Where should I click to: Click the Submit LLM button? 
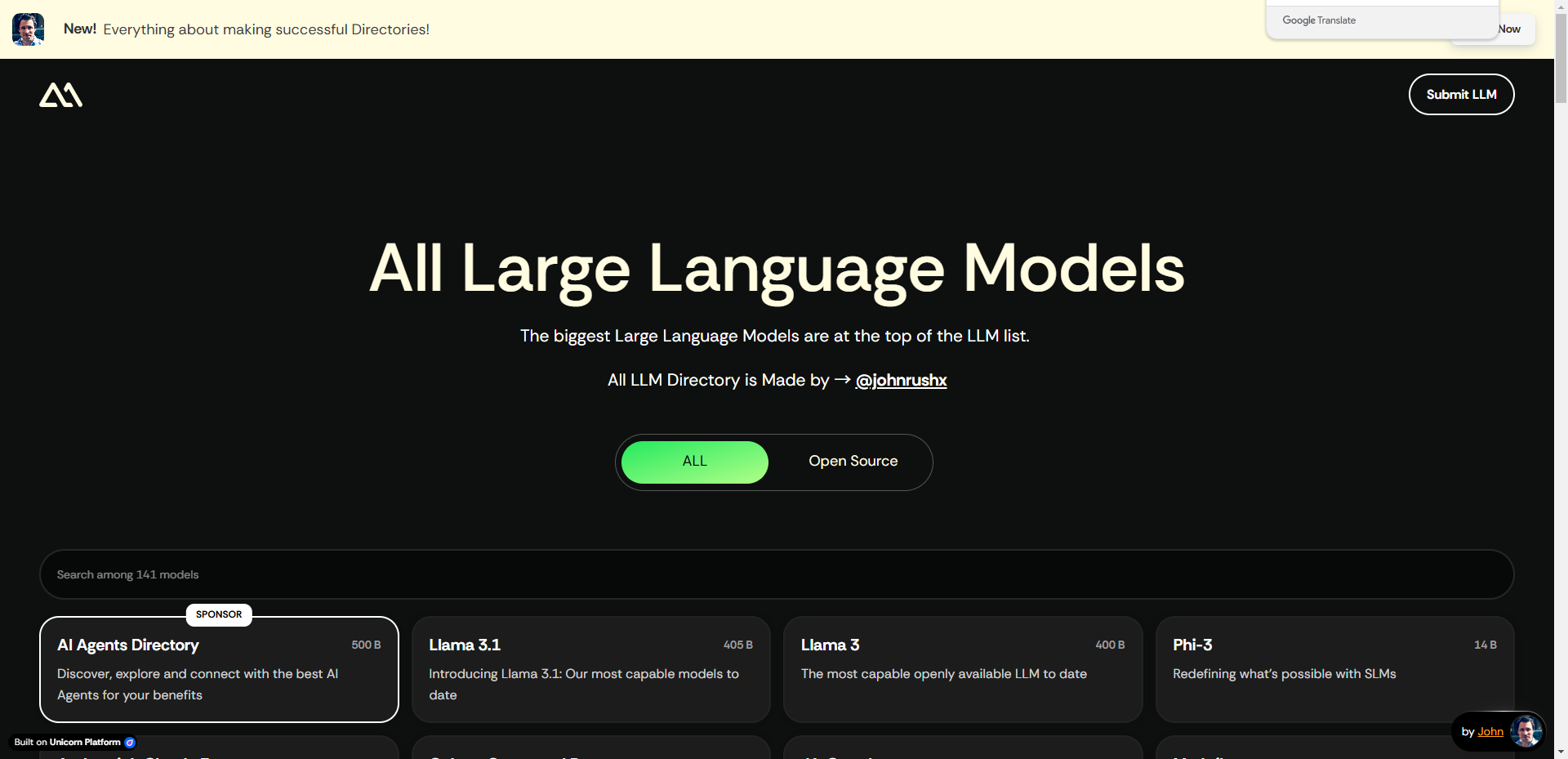(1461, 94)
